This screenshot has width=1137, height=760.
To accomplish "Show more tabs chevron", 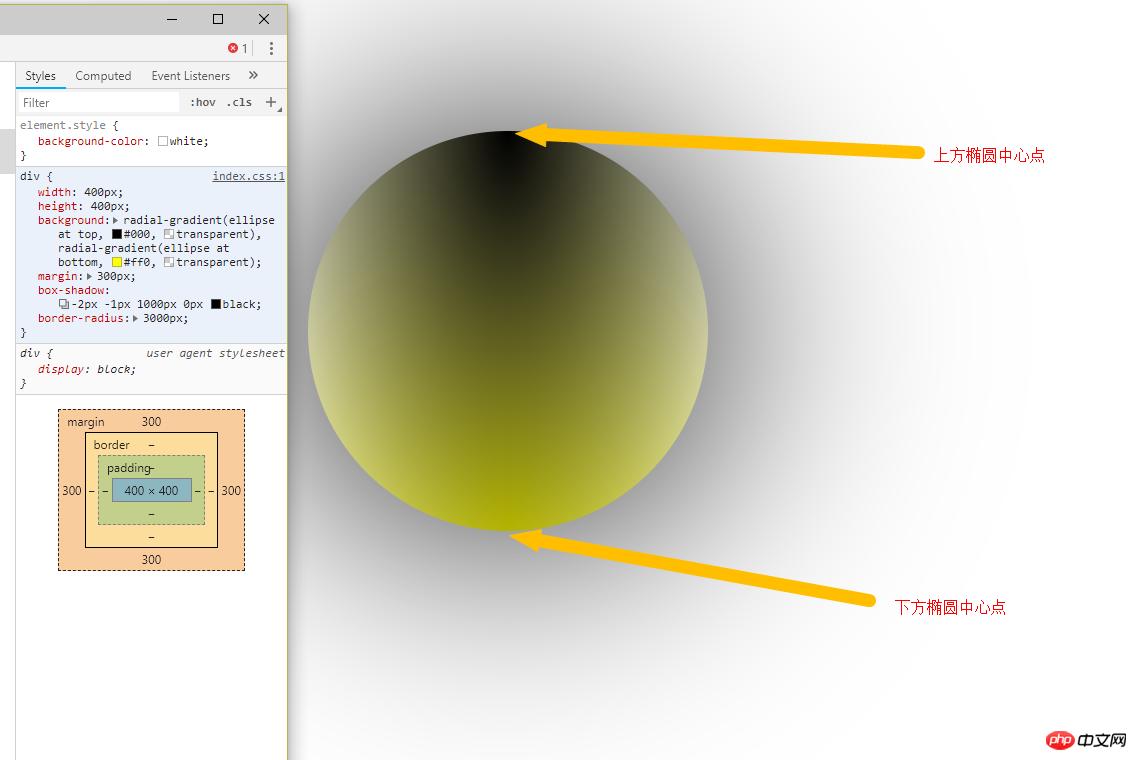I will pyautogui.click(x=253, y=75).
